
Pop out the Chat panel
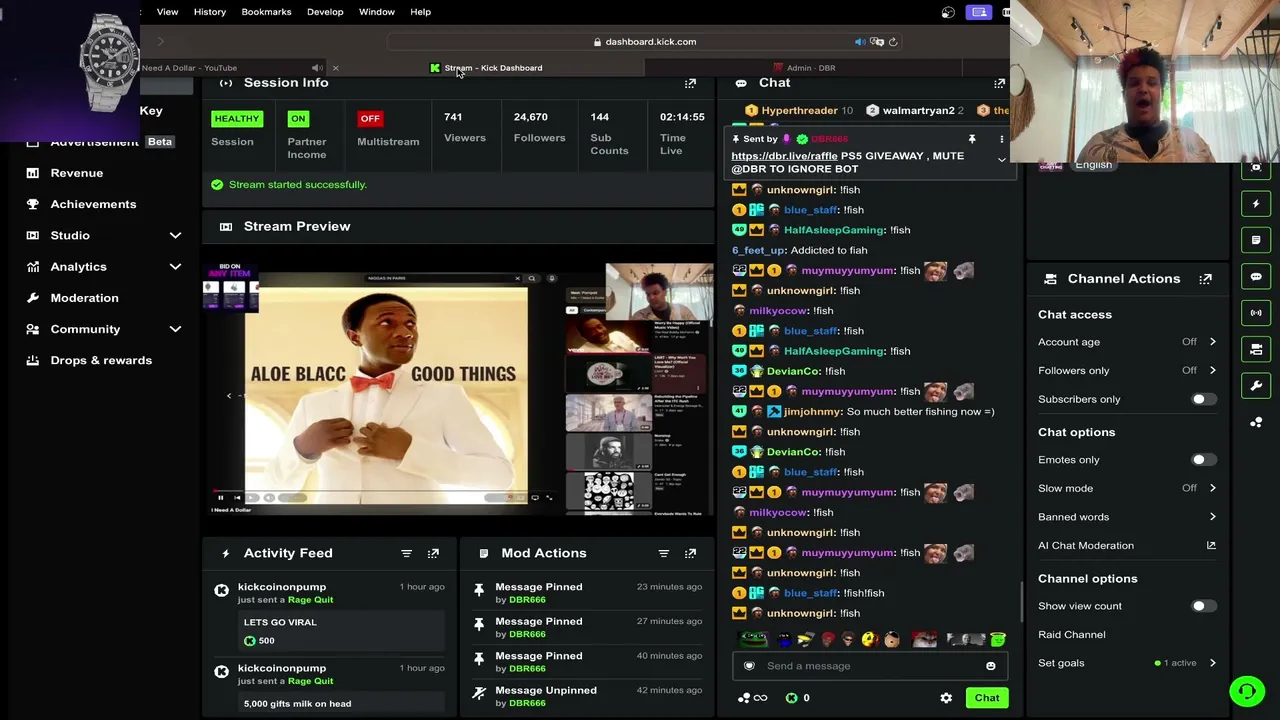[999, 84]
